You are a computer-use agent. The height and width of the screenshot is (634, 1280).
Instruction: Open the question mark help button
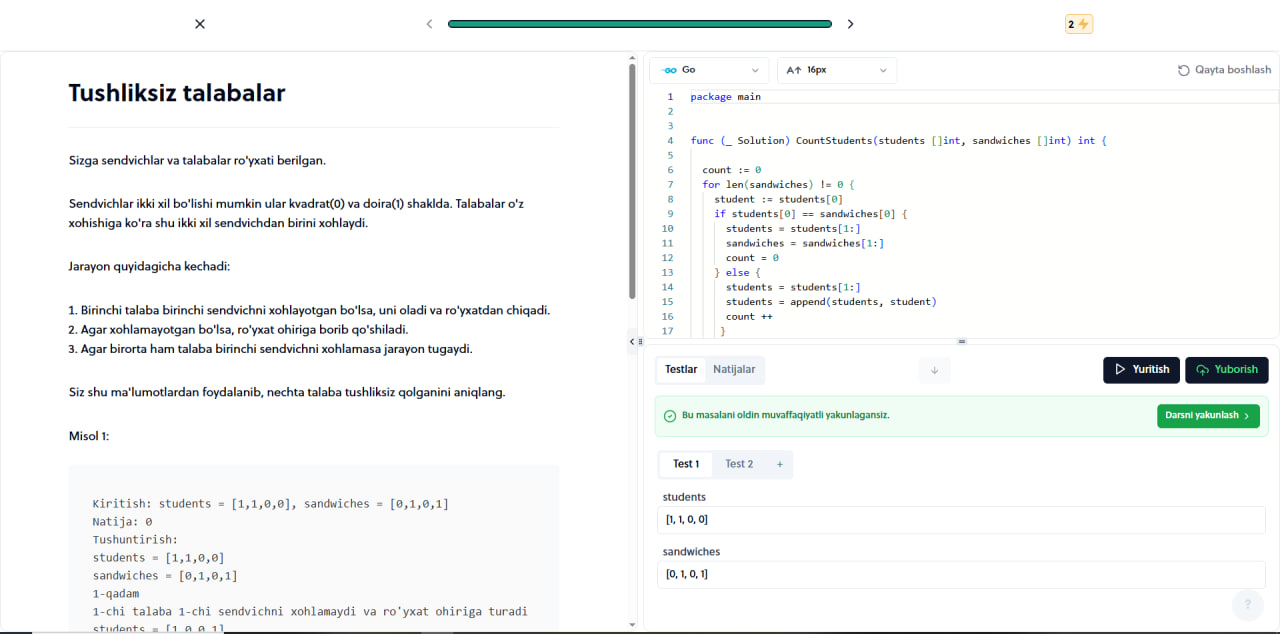1248,604
